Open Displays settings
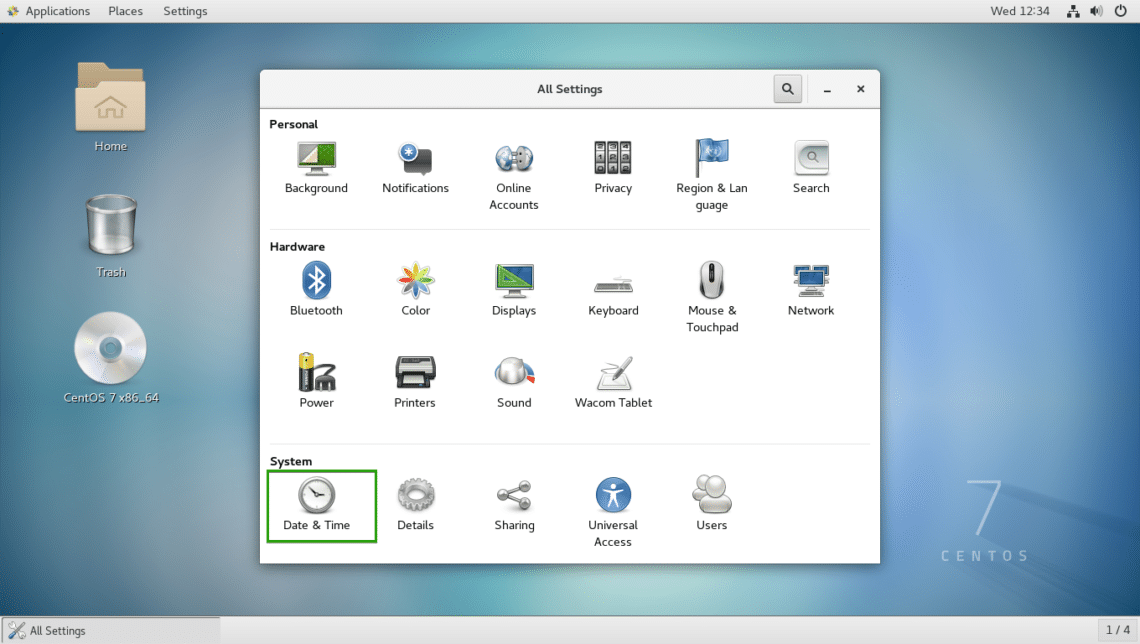 (x=514, y=288)
